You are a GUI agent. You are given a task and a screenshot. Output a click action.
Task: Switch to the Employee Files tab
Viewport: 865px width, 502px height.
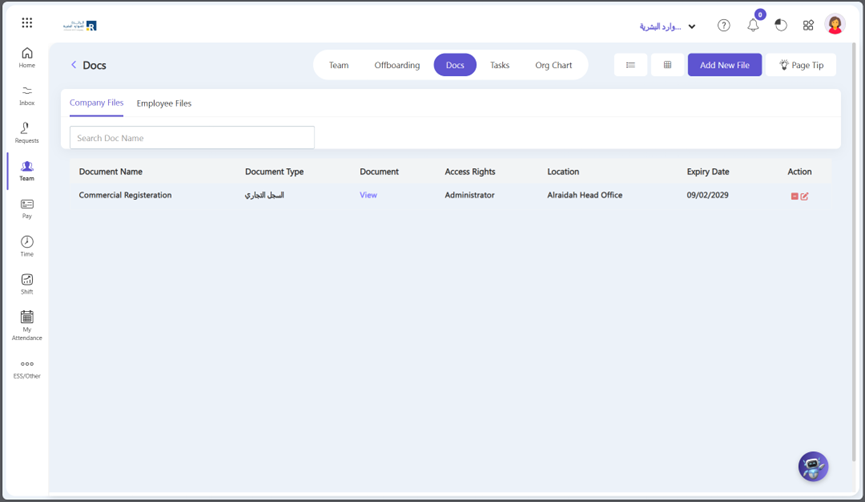click(164, 103)
